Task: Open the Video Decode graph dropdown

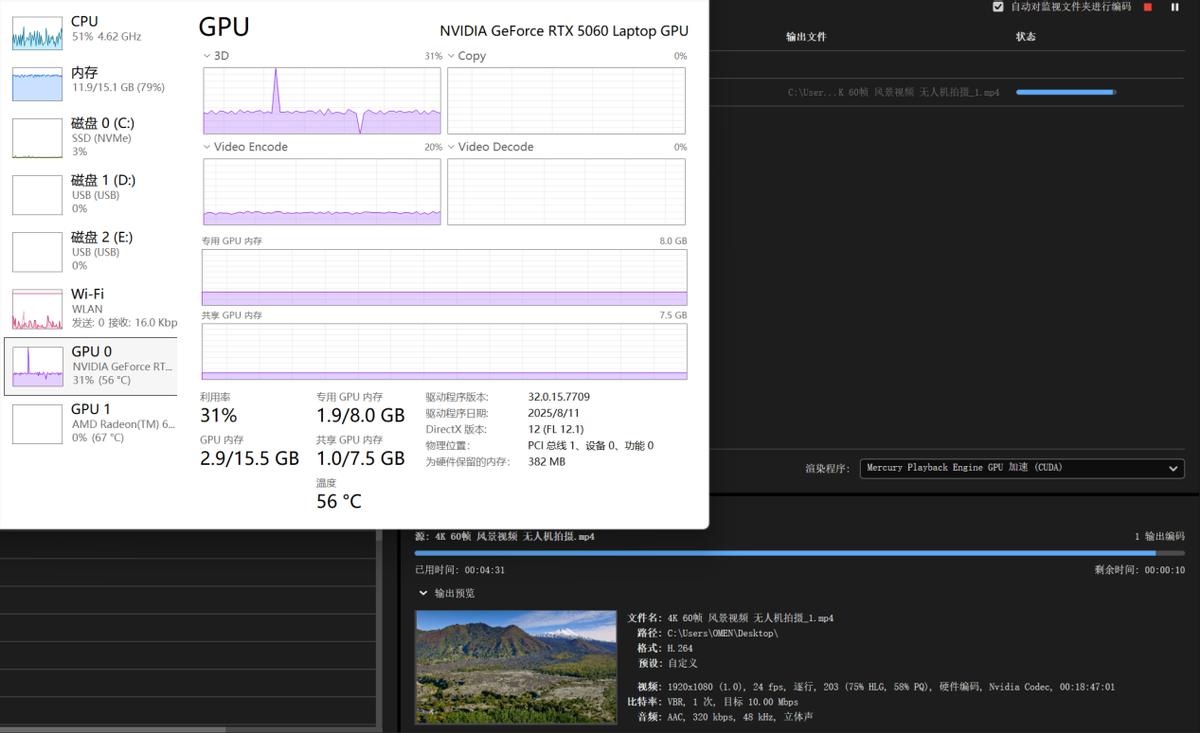Action: pyautogui.click(x=451, y=147)
